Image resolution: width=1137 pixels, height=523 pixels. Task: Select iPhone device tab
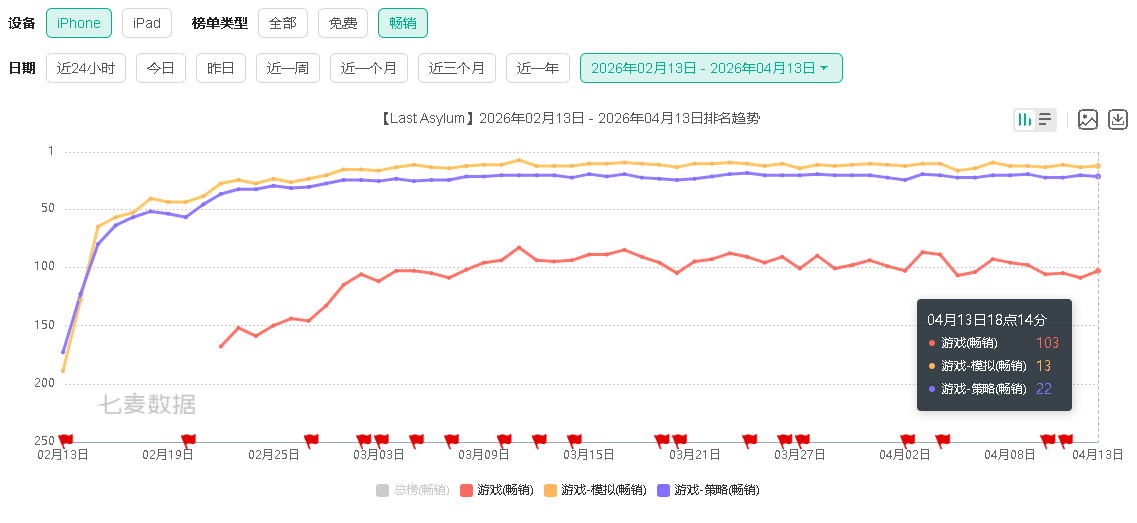(79, 23)
